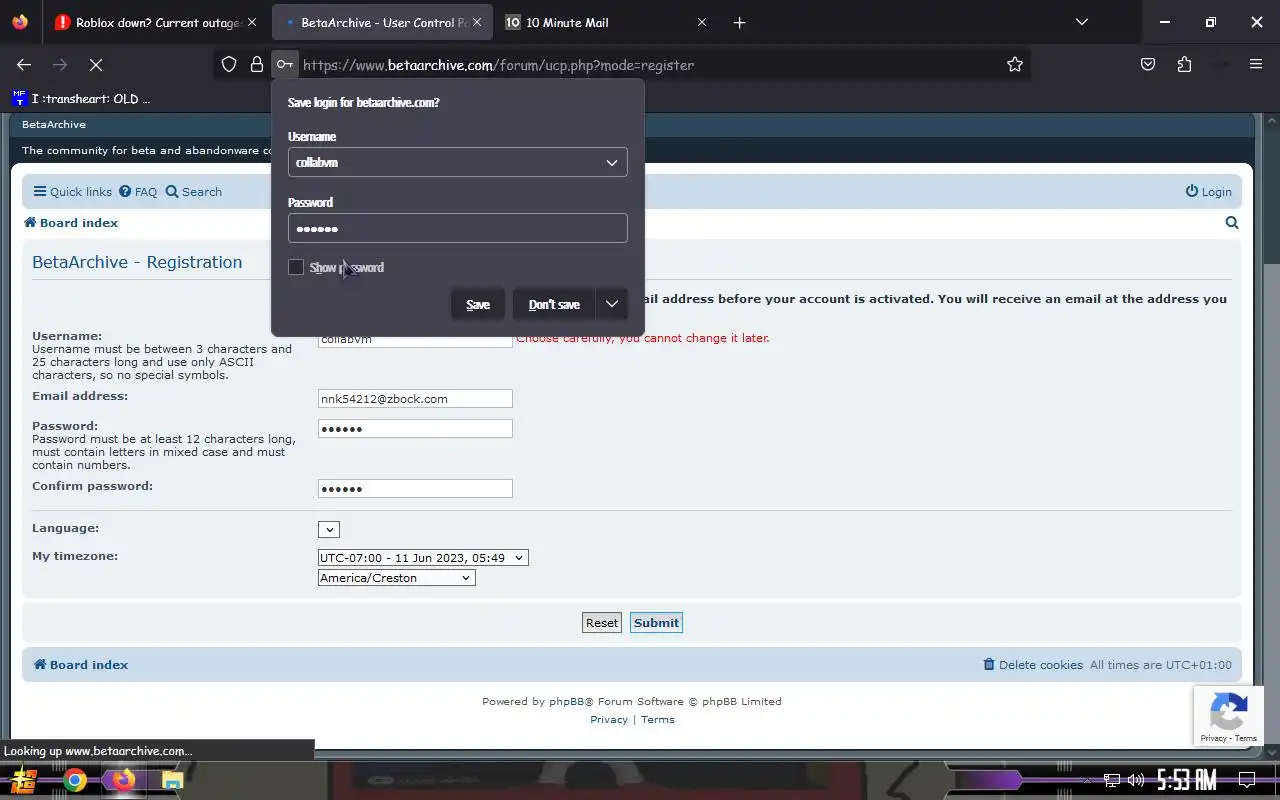The width and height of the screenshot is (1280, 800).
Task: Open the transheart OLD bookmark
Action: [x=81, y=99]
